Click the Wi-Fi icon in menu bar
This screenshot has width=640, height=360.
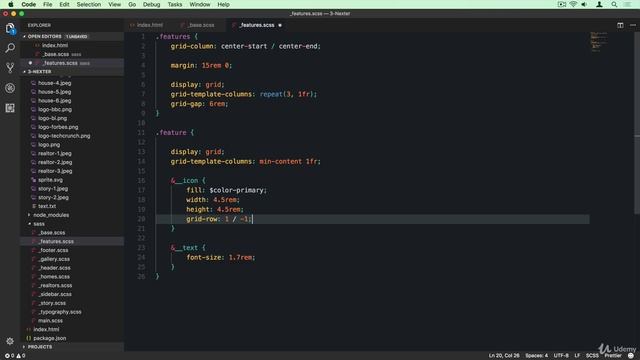coord(573,4)
